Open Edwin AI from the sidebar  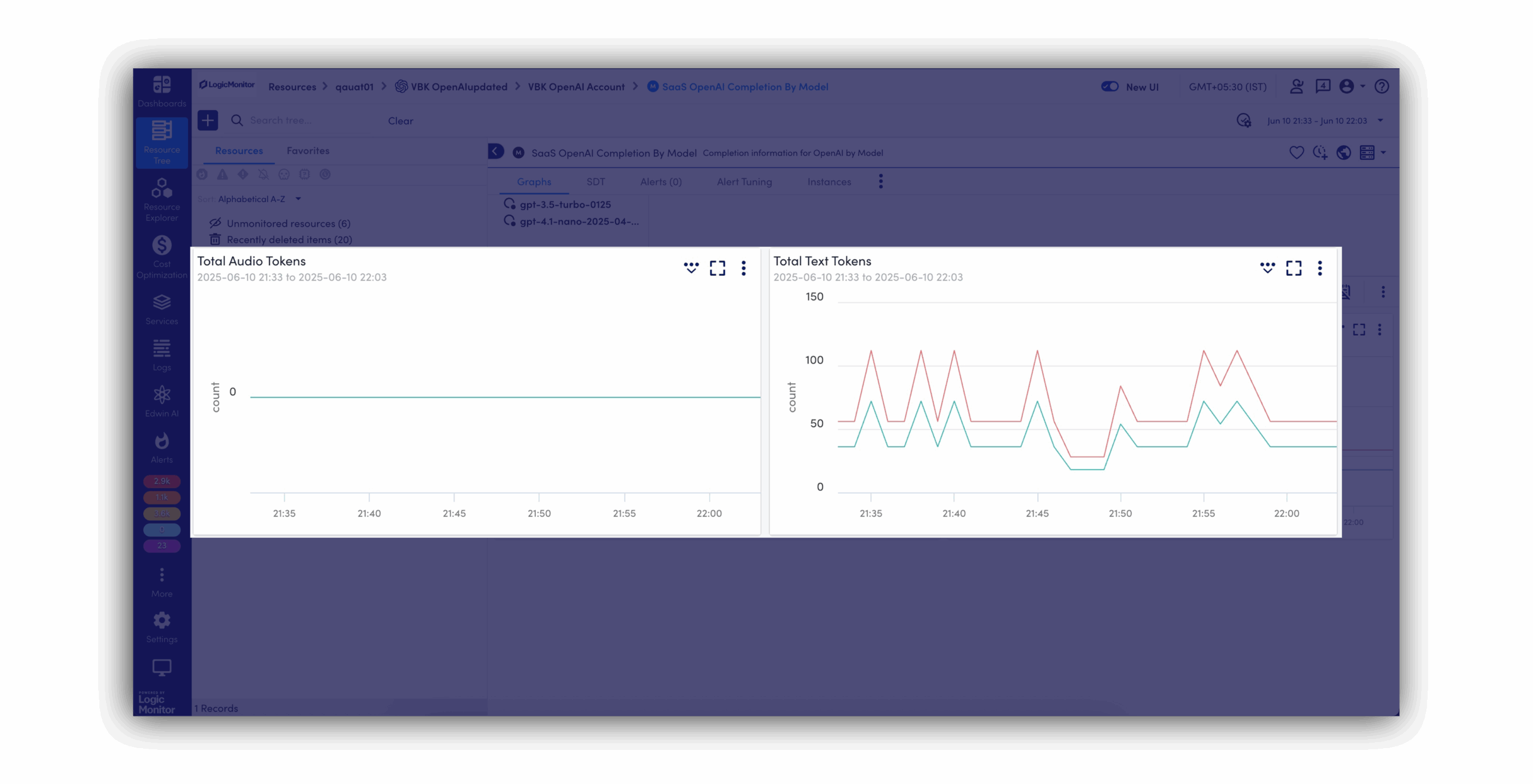coord(162,402)
